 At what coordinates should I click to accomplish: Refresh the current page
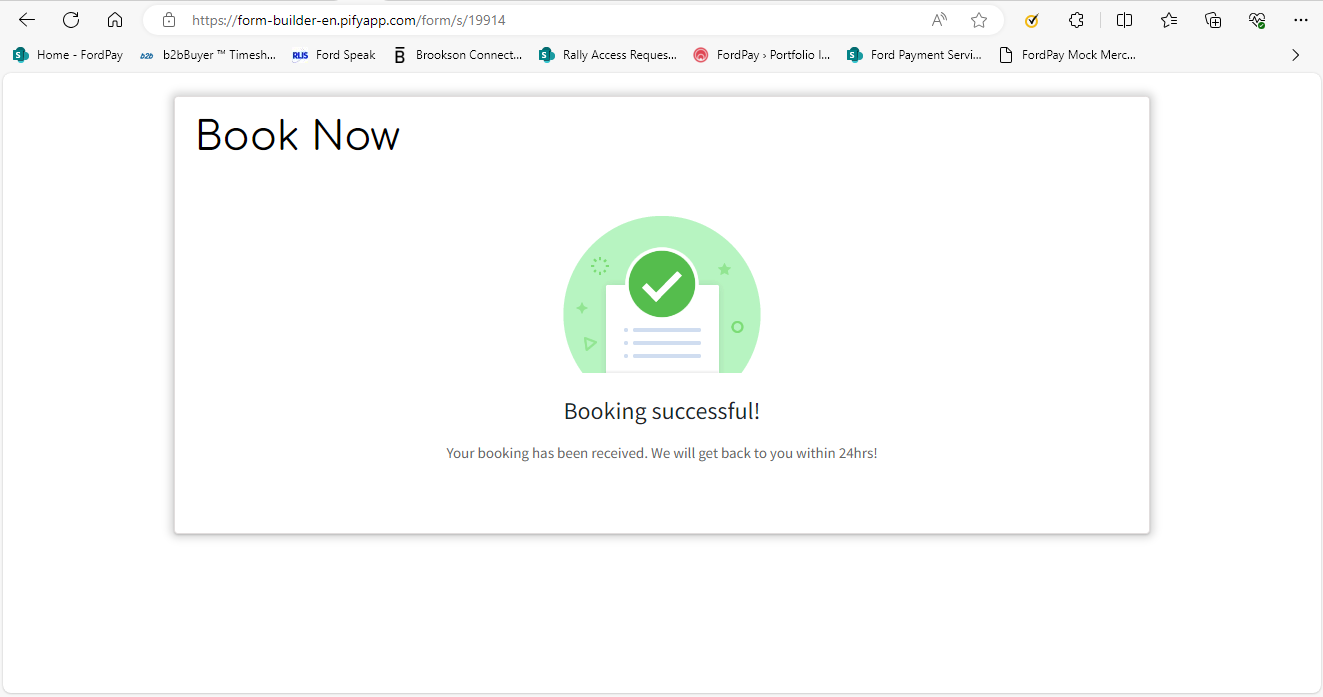(71, 20)
